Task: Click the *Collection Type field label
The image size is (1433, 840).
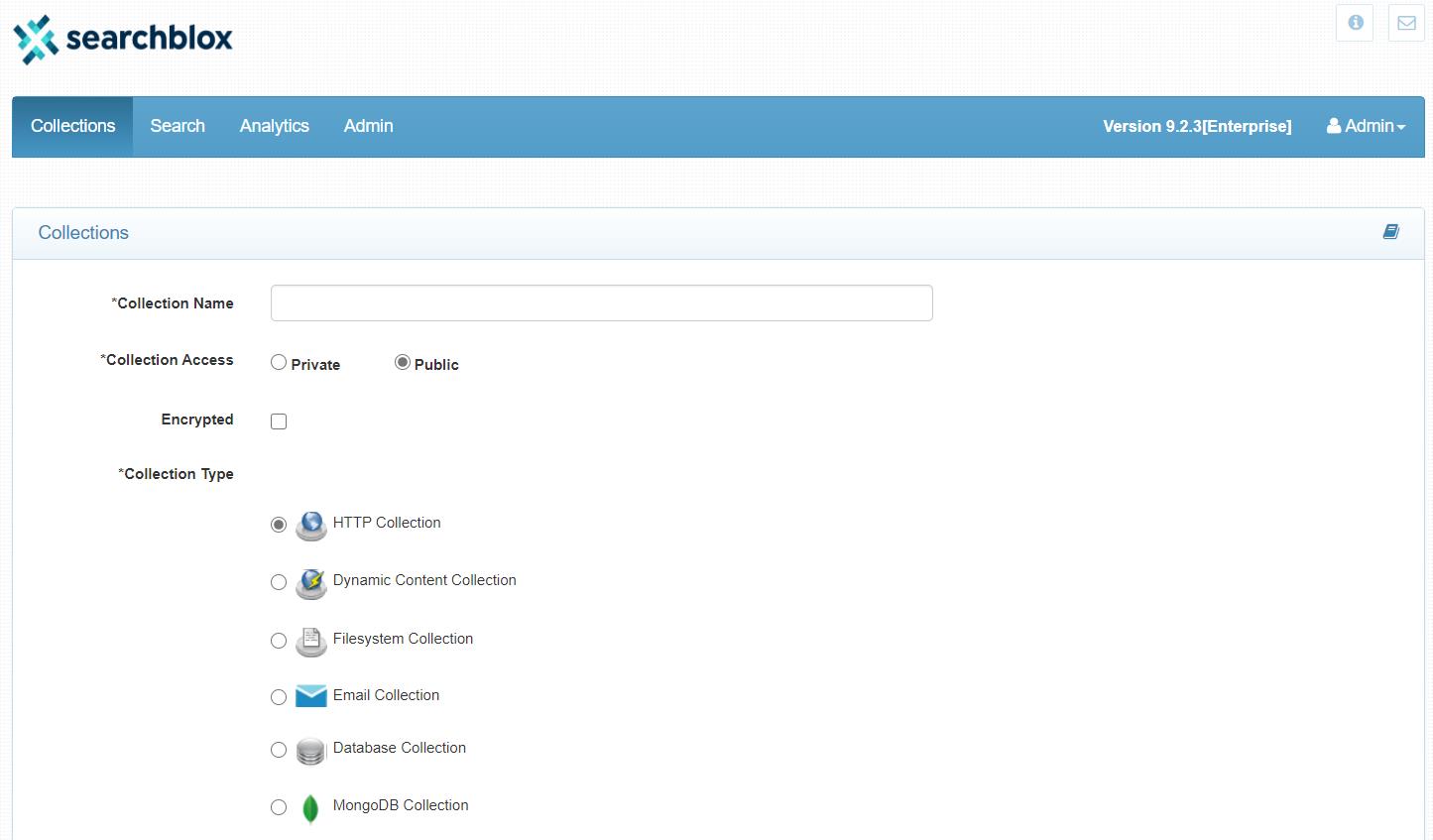Action: (176, 474)
